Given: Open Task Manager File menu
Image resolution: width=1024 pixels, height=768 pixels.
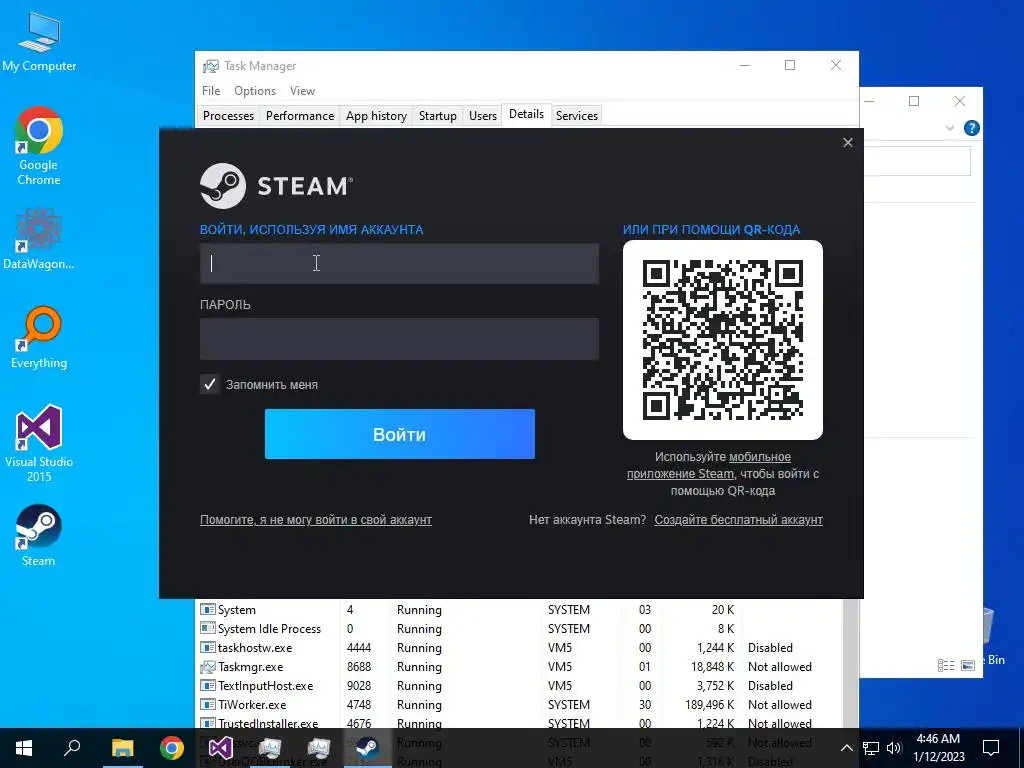Looking at the screenshot, I should pyautogui.click(x=211, y=91).
